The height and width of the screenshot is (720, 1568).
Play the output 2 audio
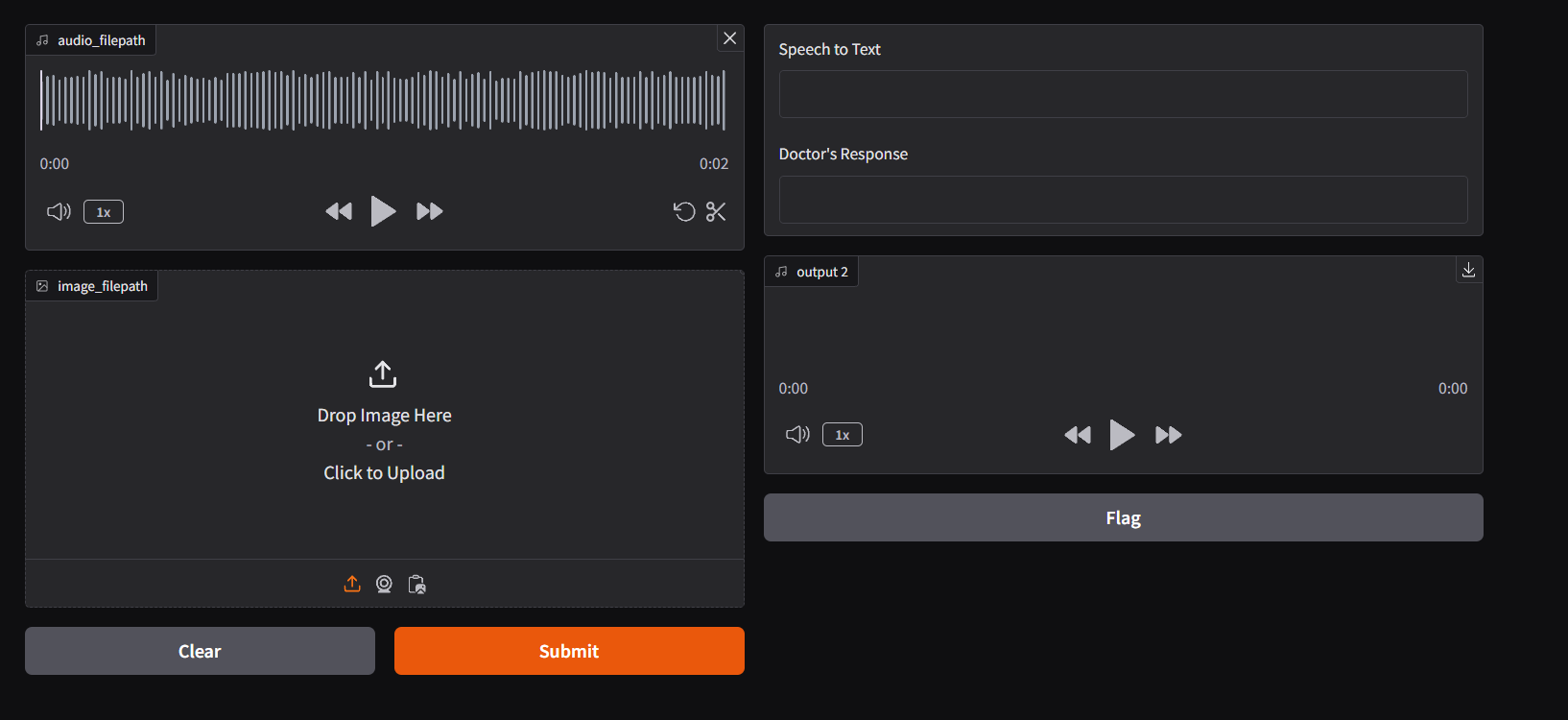[x=1122, y=435]
